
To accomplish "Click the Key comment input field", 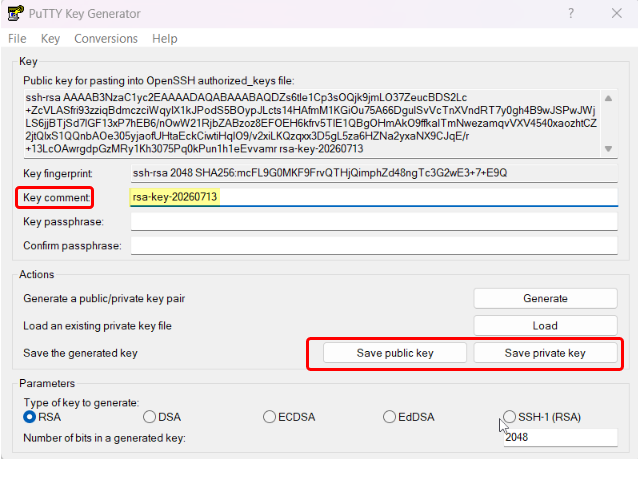I will [x=374, y=197].
